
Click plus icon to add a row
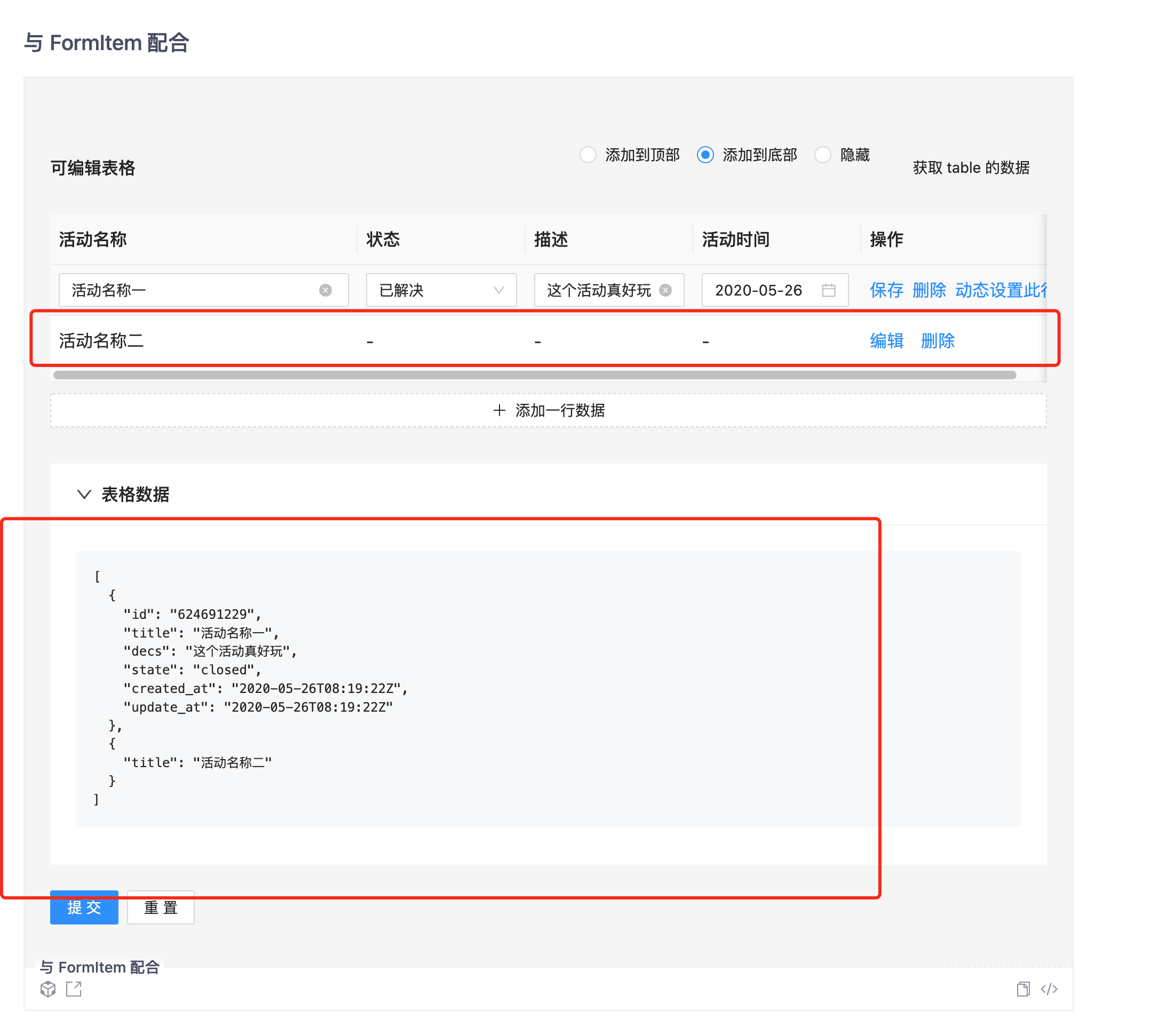click(x=499, y=411)
